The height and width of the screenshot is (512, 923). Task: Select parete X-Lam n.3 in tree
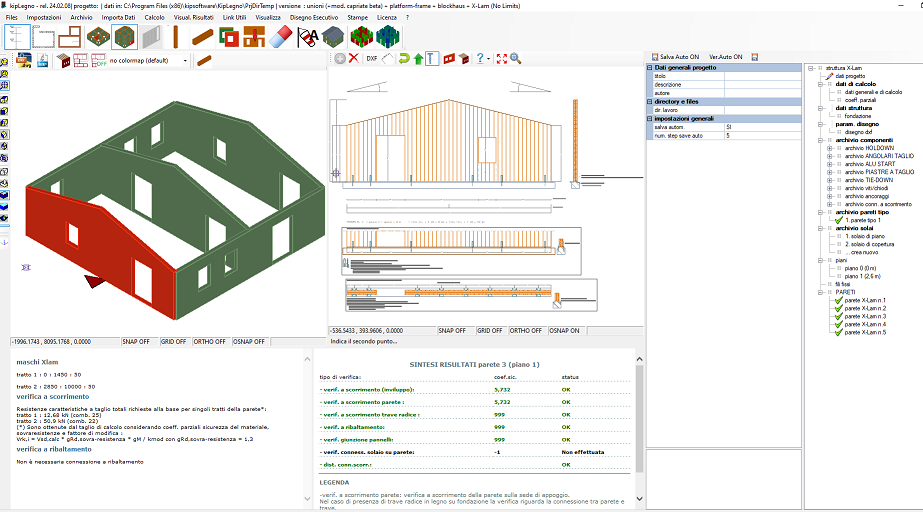click(865, 316)
